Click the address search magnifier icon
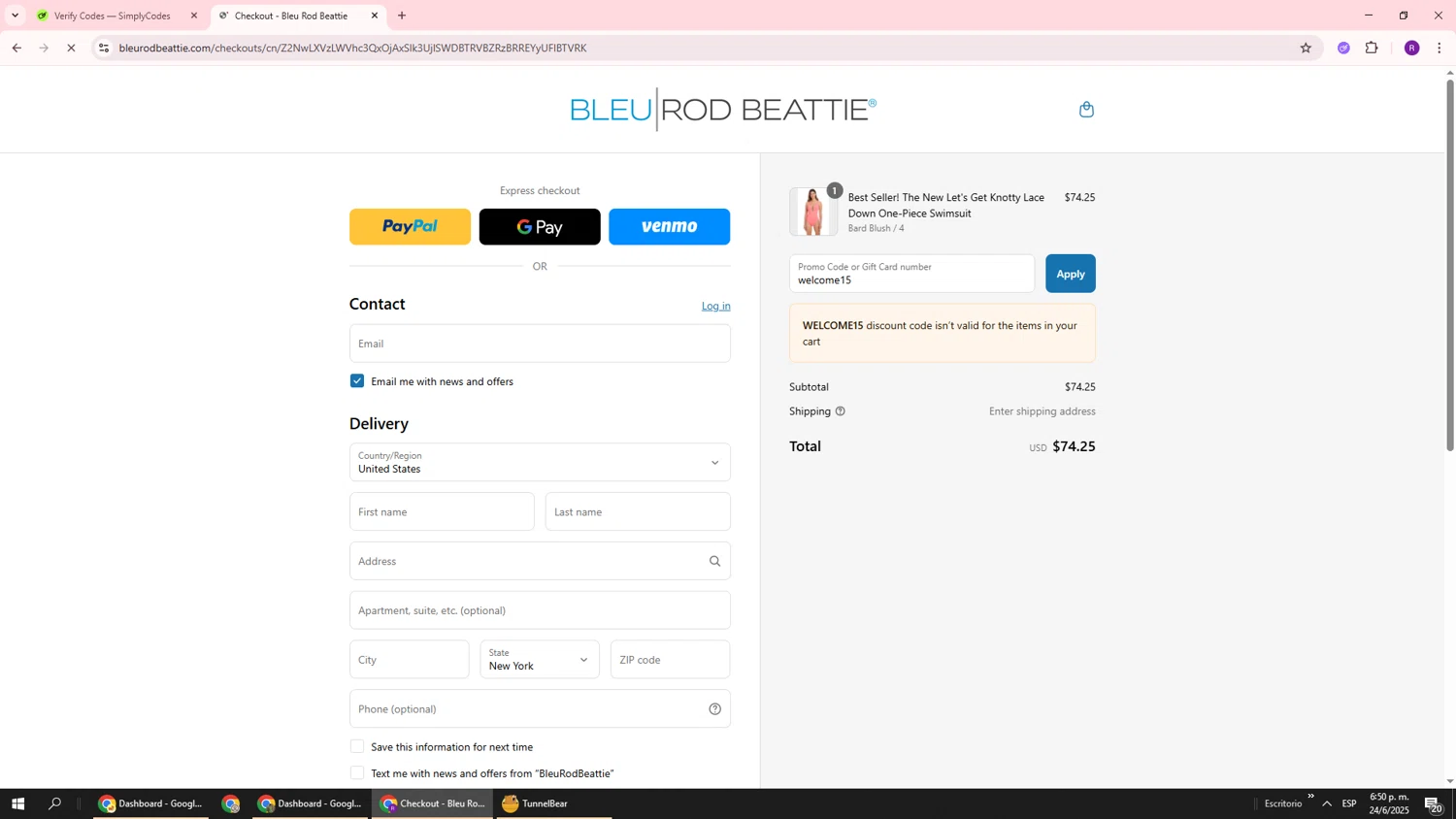The width and height of the screenshot is (1456, 819). tap(714, 561)
